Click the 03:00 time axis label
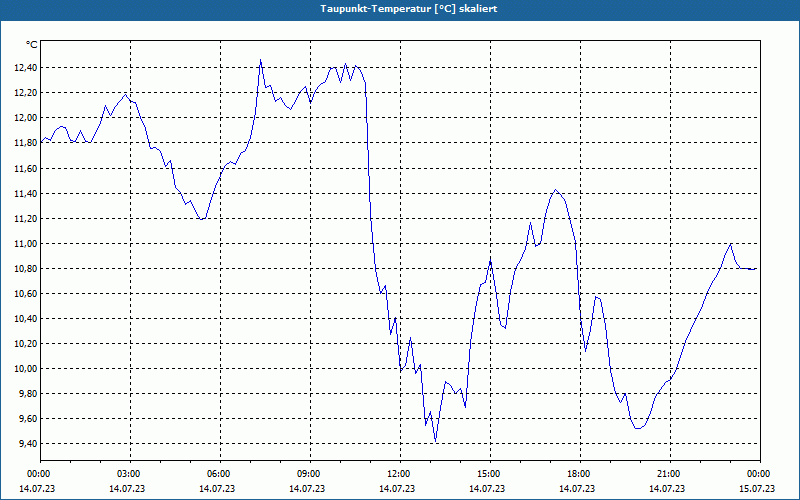Screen dimensions: 800x500 [130, 474]
